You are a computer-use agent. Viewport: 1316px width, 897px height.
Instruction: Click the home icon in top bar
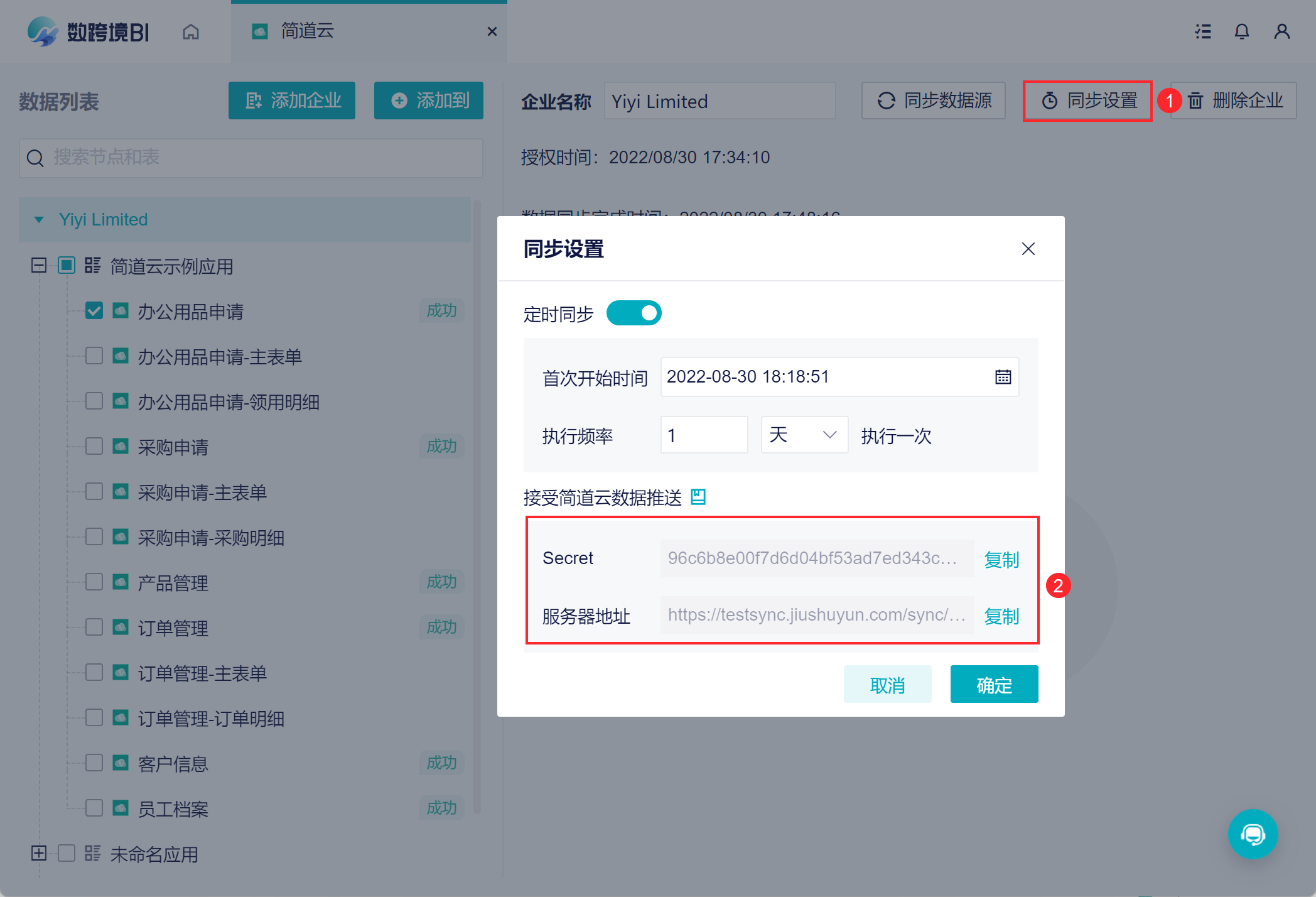coord(191,31)
